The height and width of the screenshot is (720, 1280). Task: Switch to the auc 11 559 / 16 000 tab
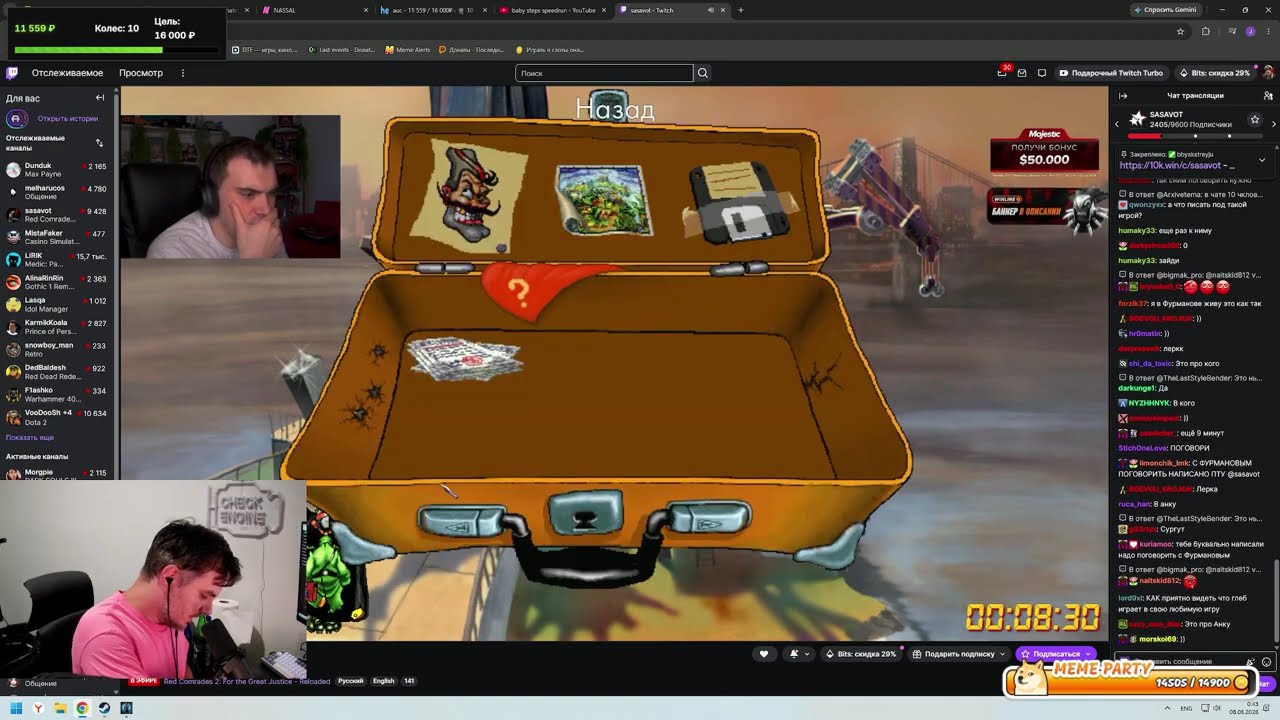click(432, 10)
